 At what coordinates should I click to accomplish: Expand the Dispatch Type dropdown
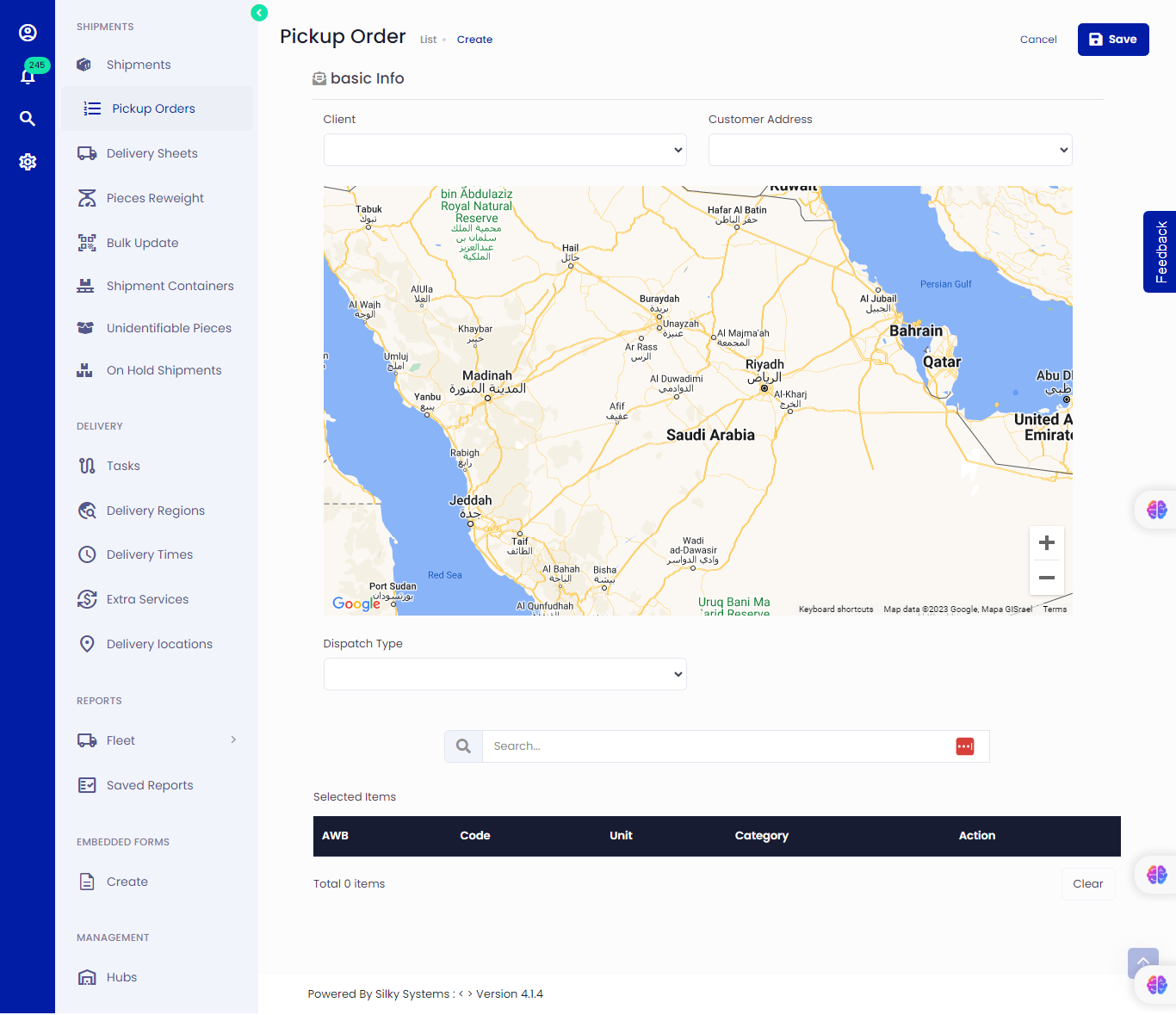pyautogui.click(x=504, y=674)
